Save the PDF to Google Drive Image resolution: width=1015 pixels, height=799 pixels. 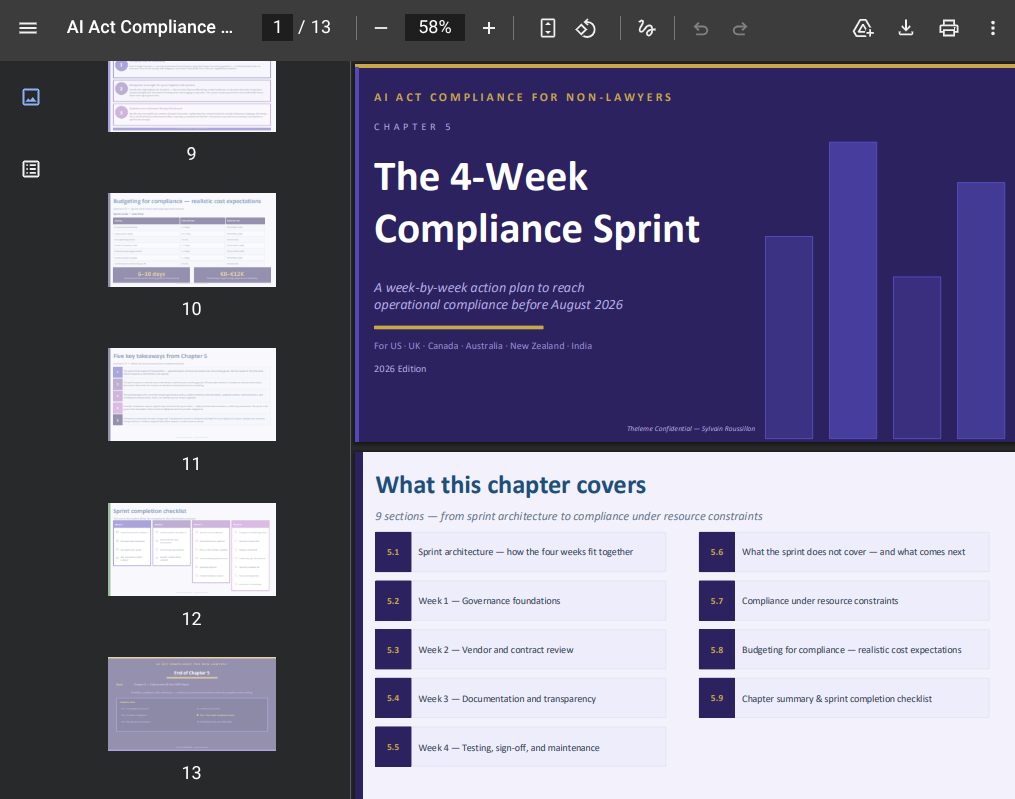click(863, 28)
